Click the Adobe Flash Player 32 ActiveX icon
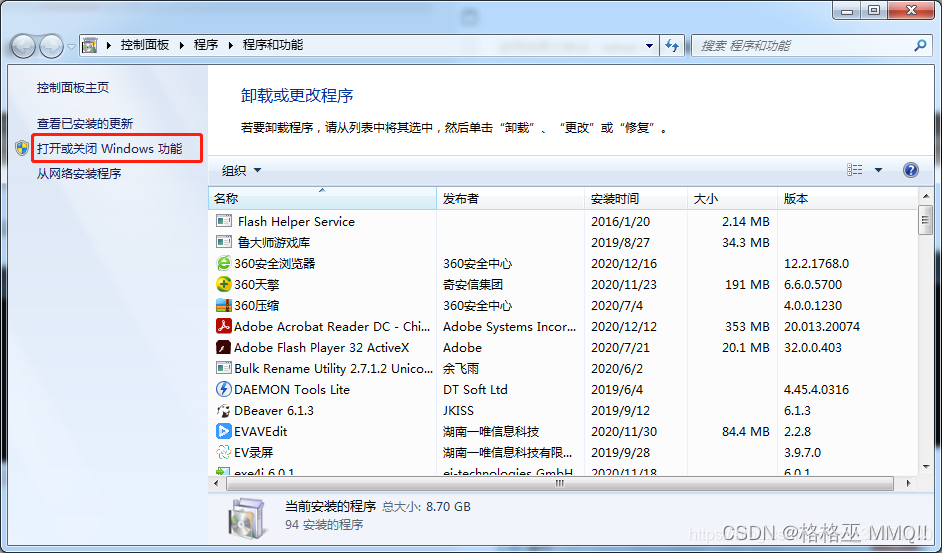This screenshot has width=942, height=553. 223,347
